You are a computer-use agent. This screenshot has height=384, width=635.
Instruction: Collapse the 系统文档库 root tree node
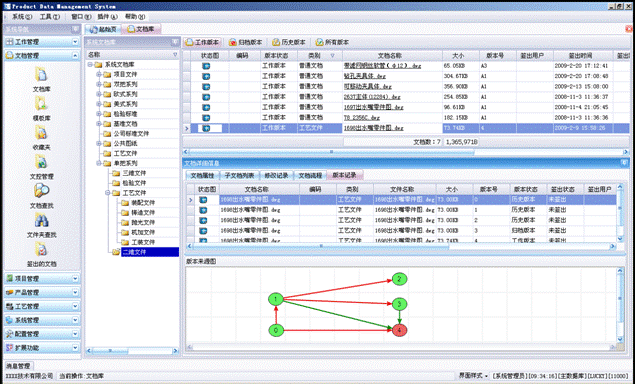90,64
